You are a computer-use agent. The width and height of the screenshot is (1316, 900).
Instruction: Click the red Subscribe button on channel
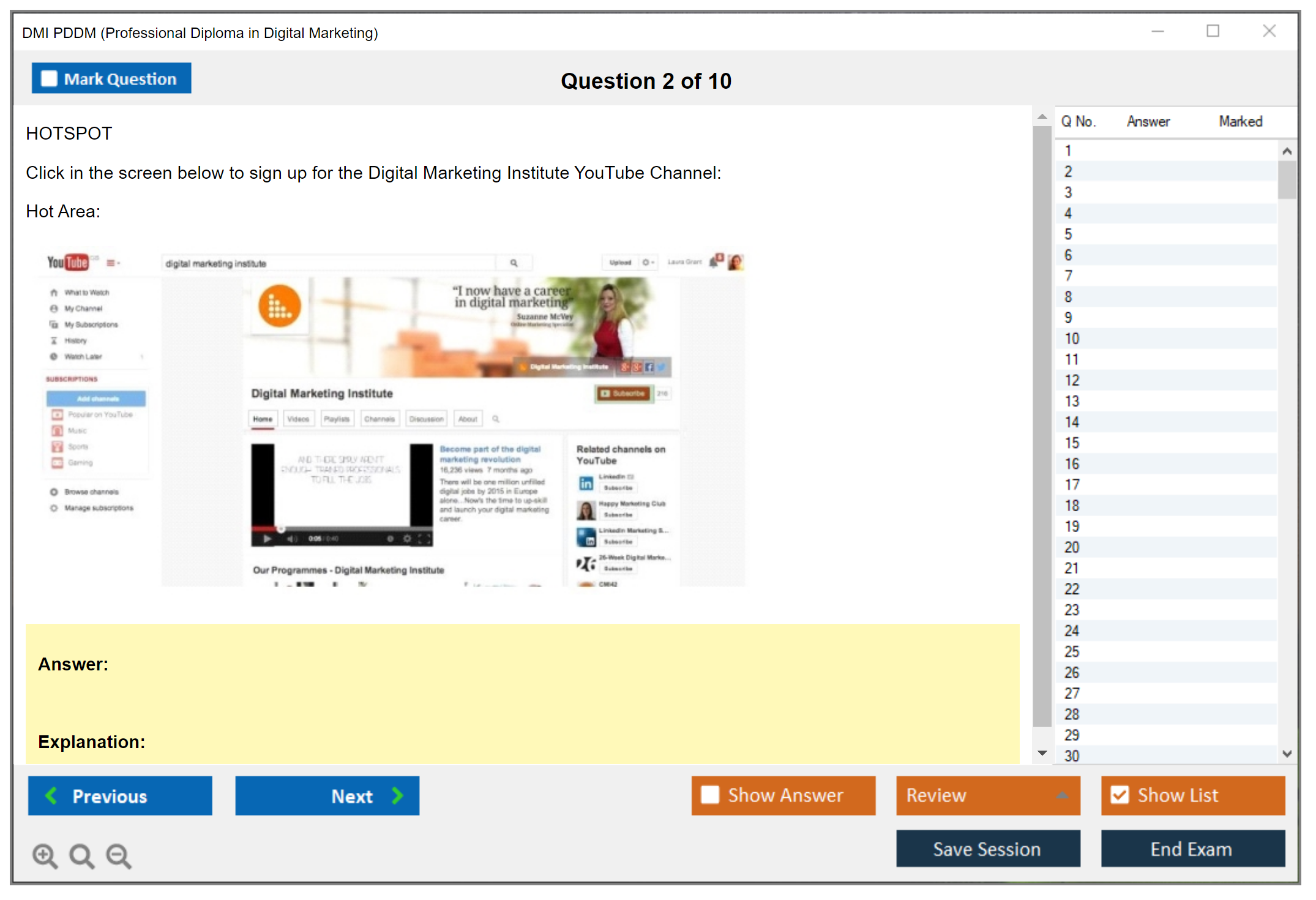[623, 394]
